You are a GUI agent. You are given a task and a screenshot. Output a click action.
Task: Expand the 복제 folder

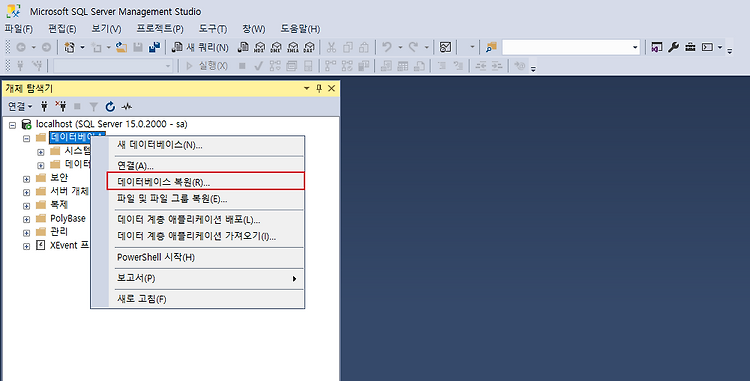pos(27,206)
